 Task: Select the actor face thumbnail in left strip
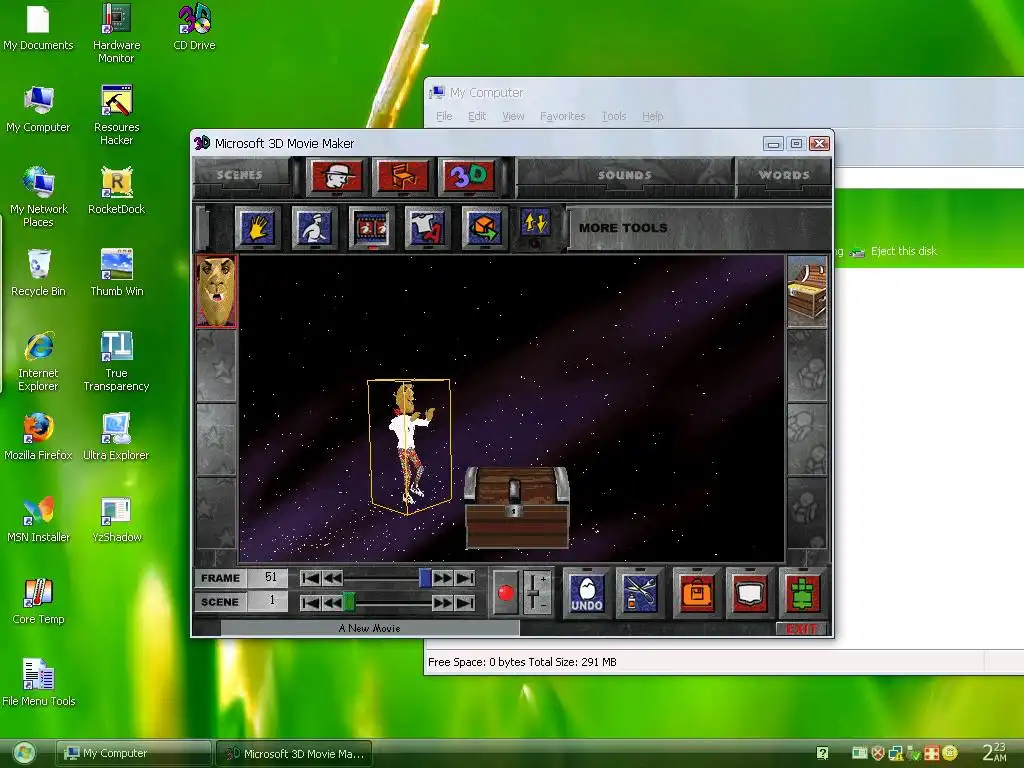216,291
